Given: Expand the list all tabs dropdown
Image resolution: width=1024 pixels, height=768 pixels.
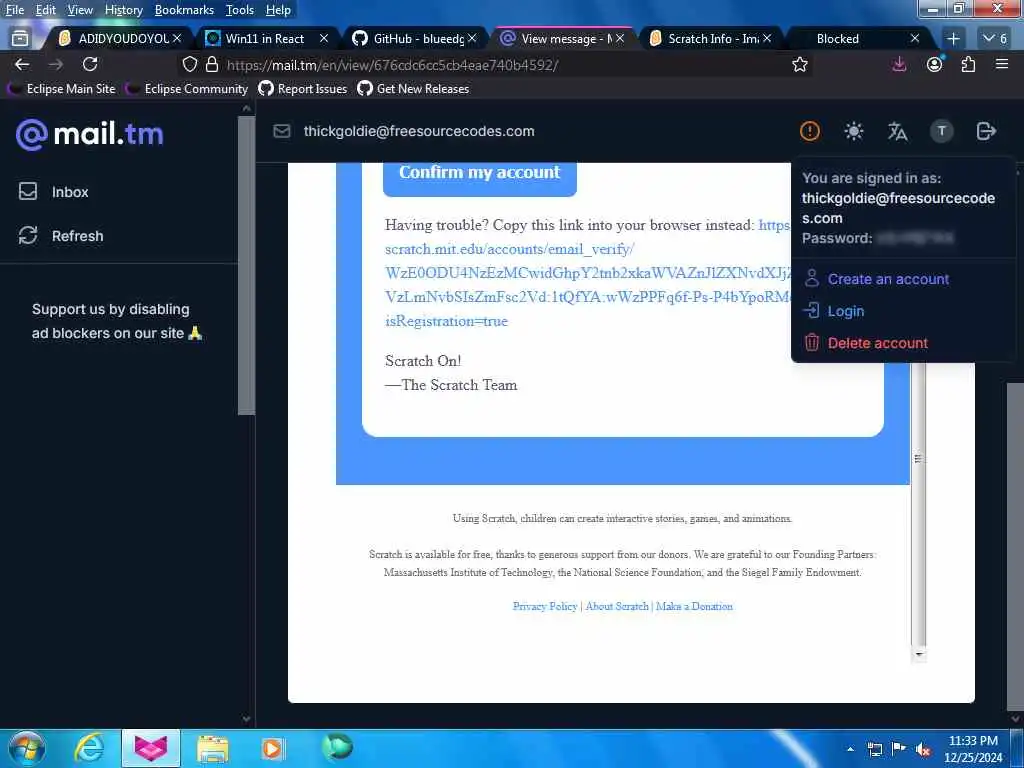Looking at the screenshot, I should (x=995, y=39).
